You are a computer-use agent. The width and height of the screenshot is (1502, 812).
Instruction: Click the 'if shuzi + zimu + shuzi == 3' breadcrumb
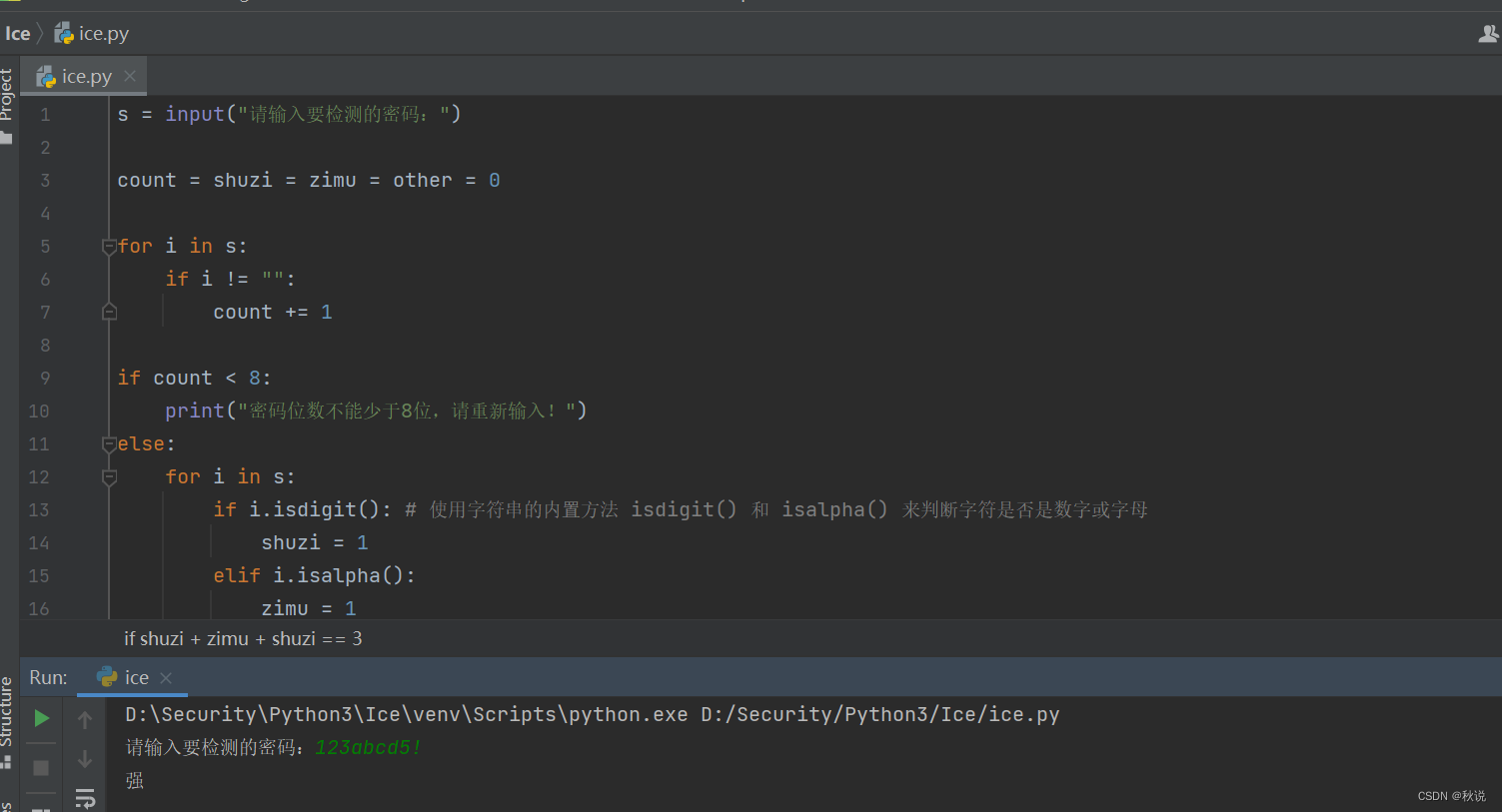click(x=243, y=638)
